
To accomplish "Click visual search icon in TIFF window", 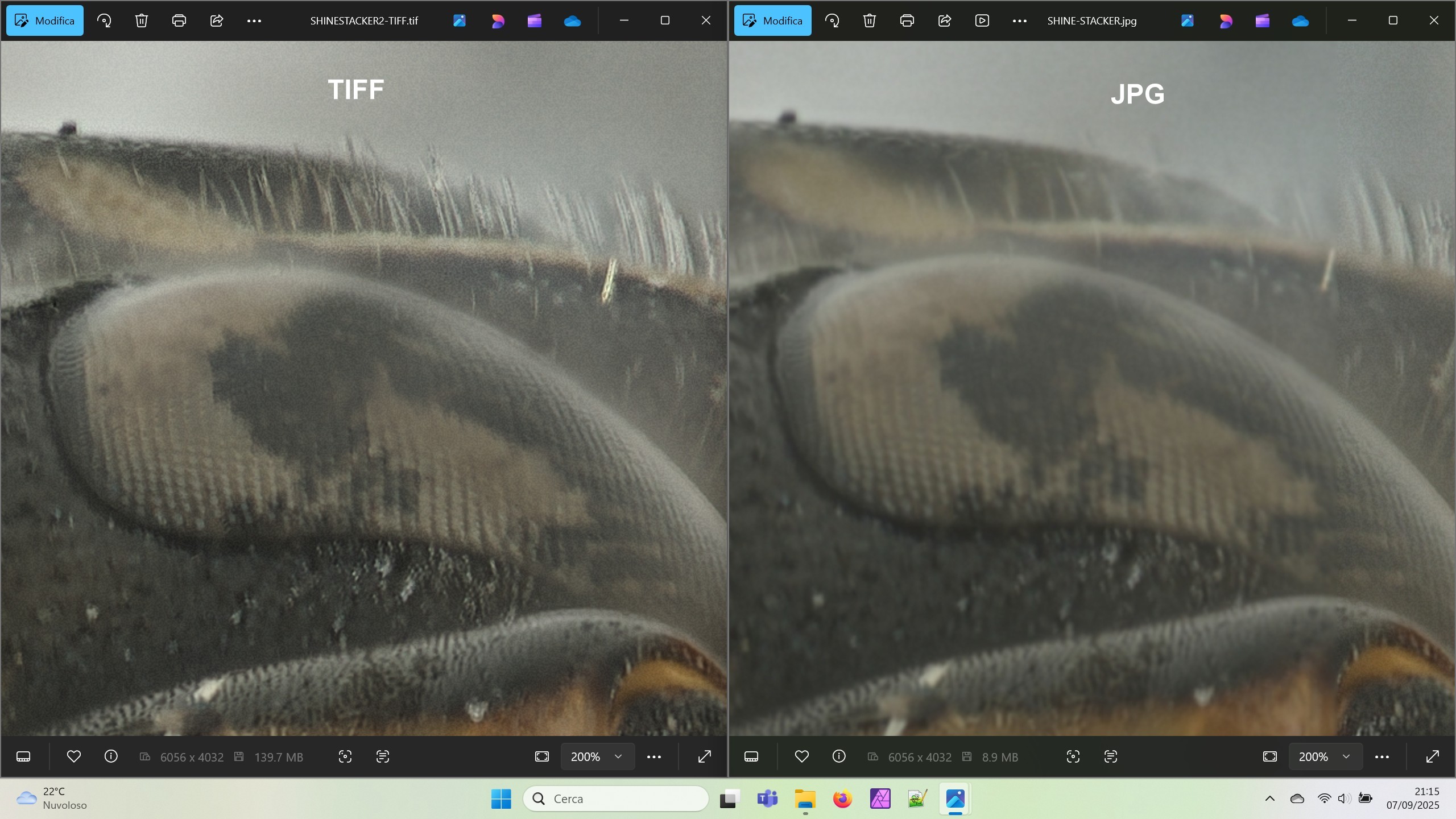I will click(x=345, y=756).
